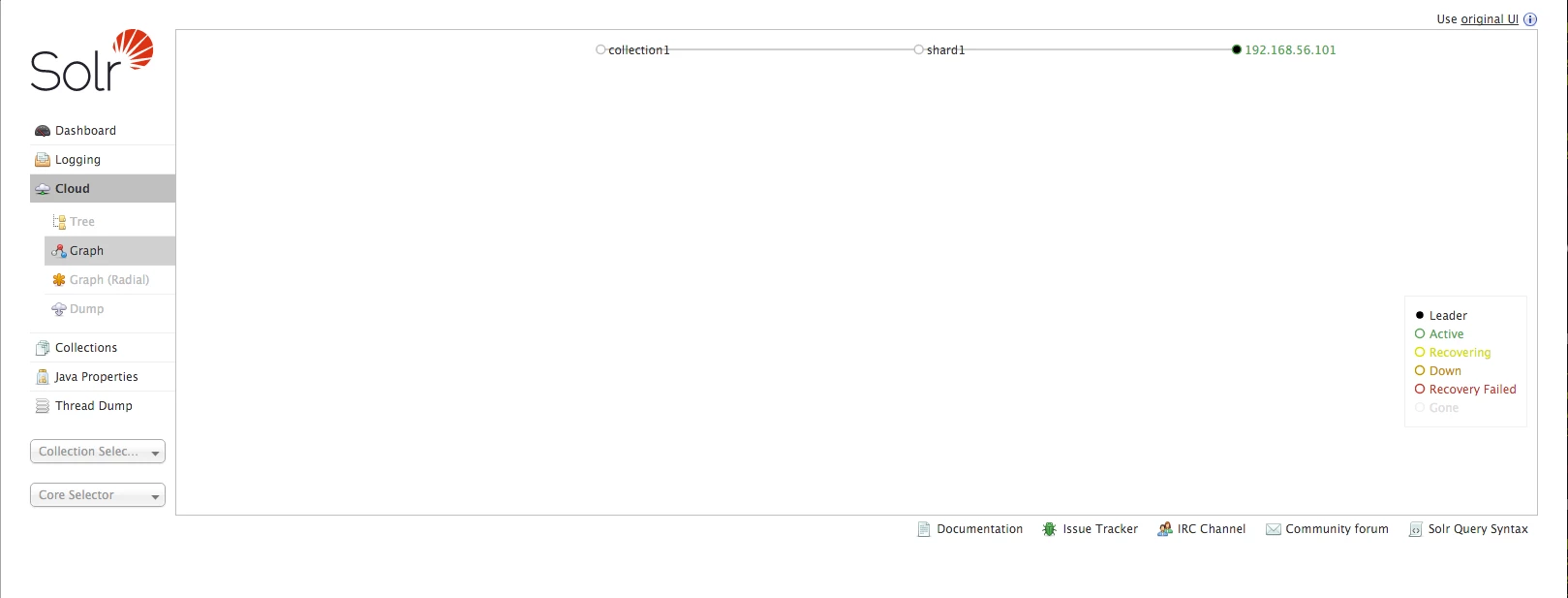Viewport: 1568px width, 598px height.
Task: Click the collection1 label in graph
Action: click(639, 50)
